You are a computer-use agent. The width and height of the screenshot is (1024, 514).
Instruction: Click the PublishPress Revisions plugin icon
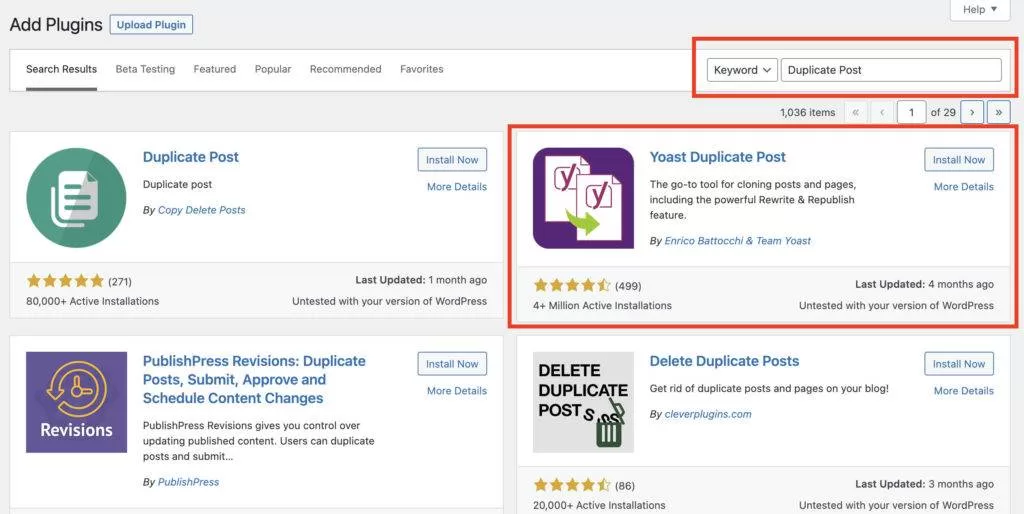pyautogui.click(x=76, y=402)
